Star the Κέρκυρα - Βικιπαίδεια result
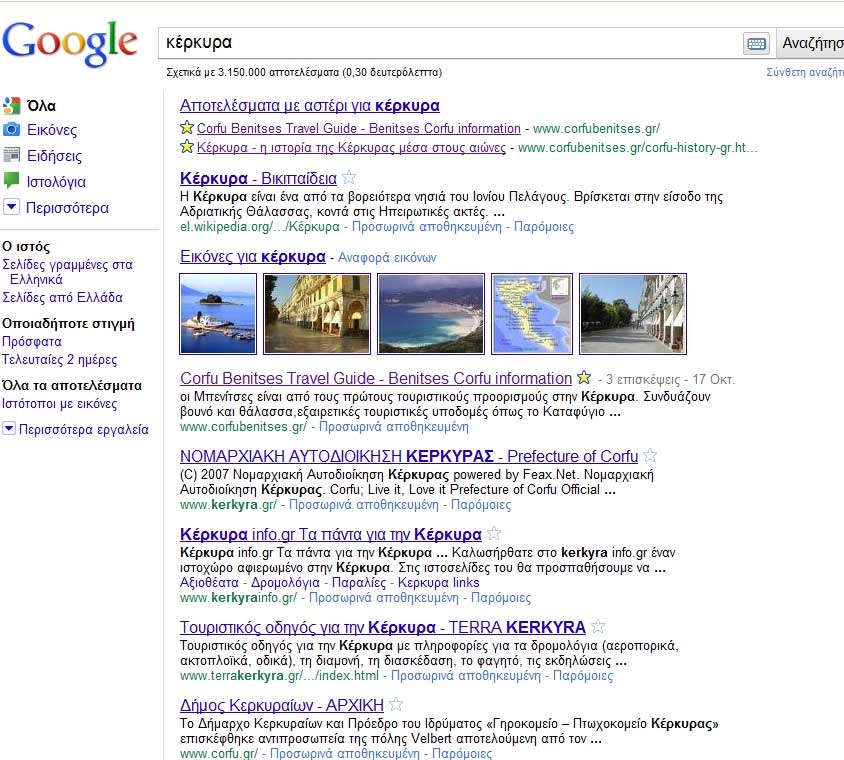 [349, 177]
